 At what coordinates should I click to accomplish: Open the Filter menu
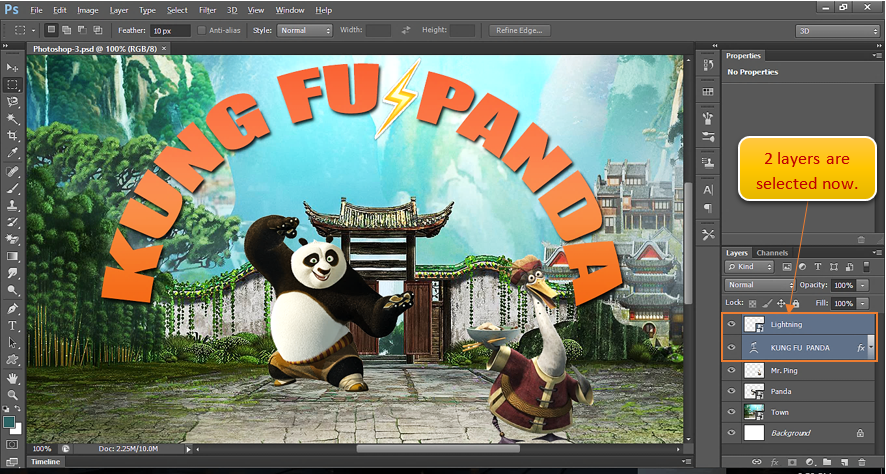(207, 10)
